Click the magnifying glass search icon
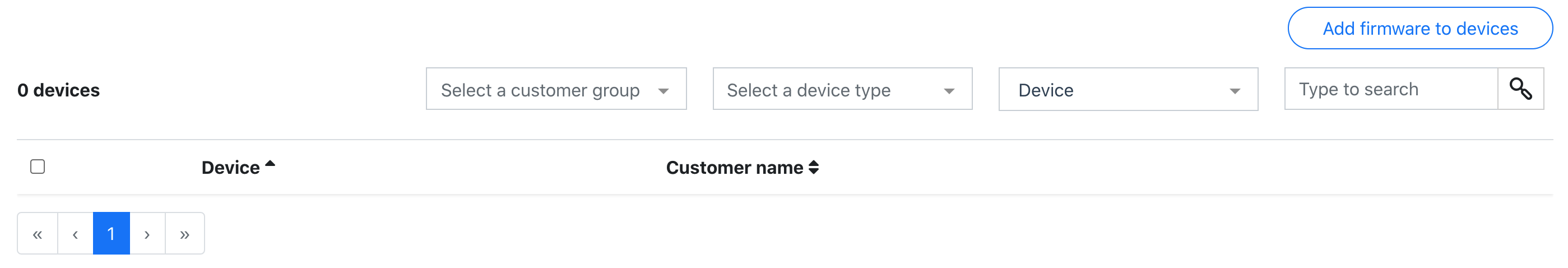This screenshot has width=1568, height=268. coord(1520,89)
